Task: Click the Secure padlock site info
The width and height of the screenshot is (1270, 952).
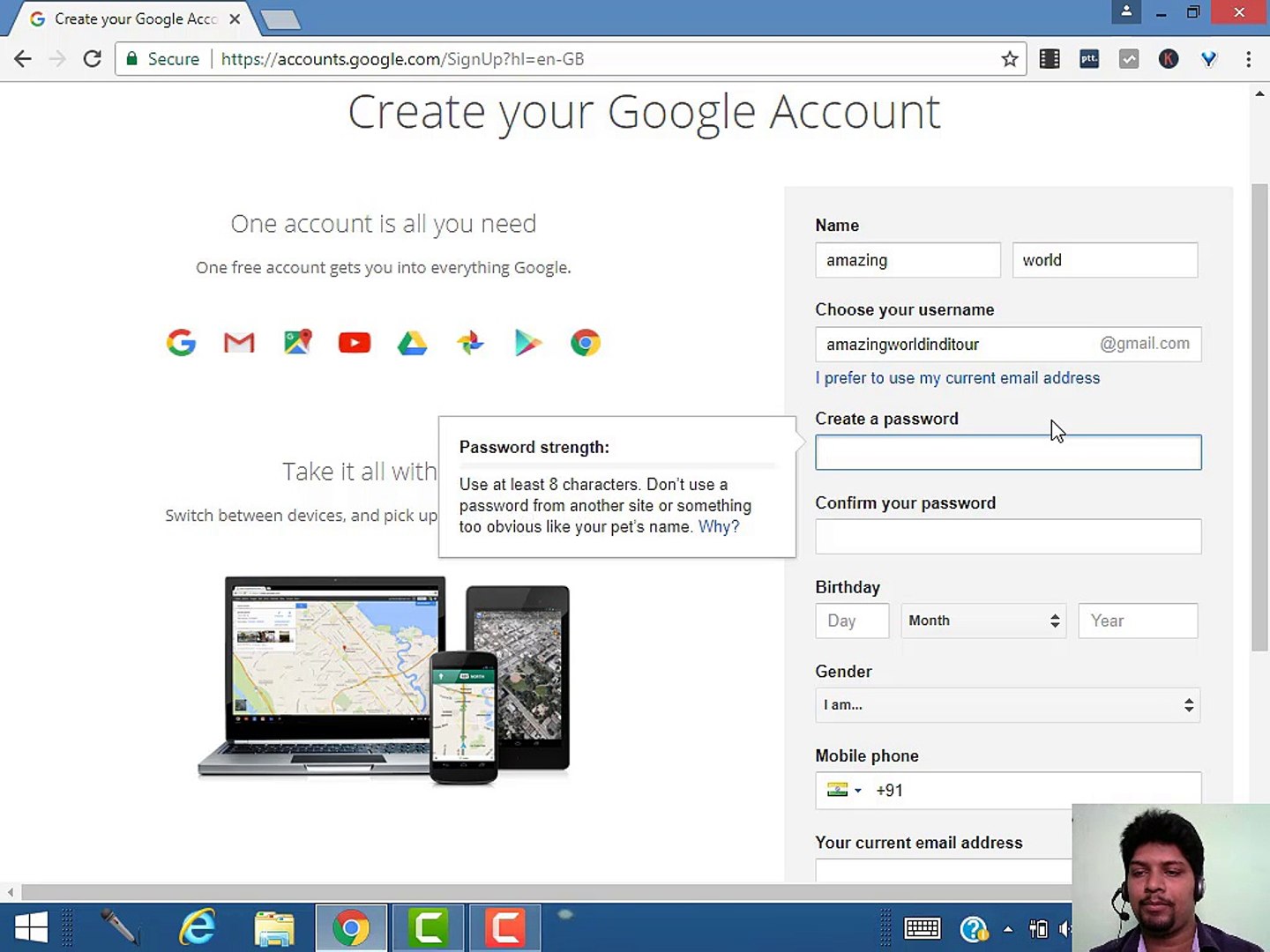Action: 163,59
